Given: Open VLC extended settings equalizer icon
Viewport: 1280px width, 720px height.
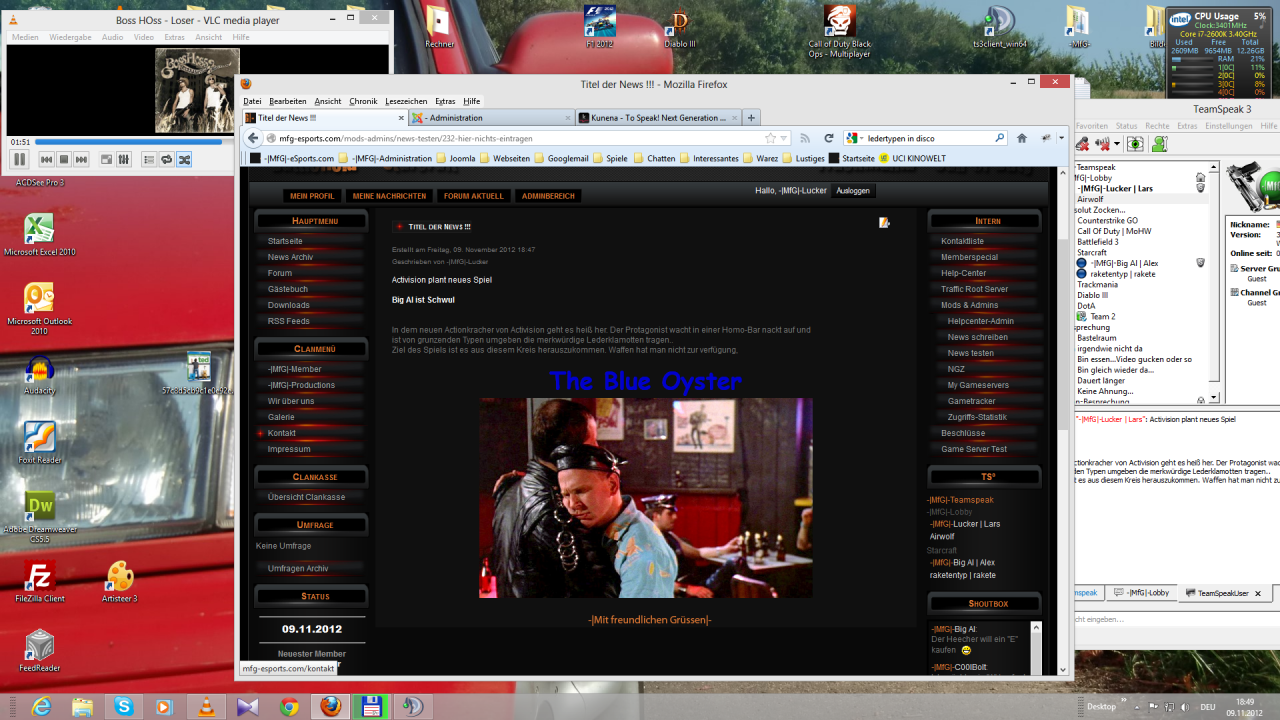Looking at the screenshot, I should point(124,159).
